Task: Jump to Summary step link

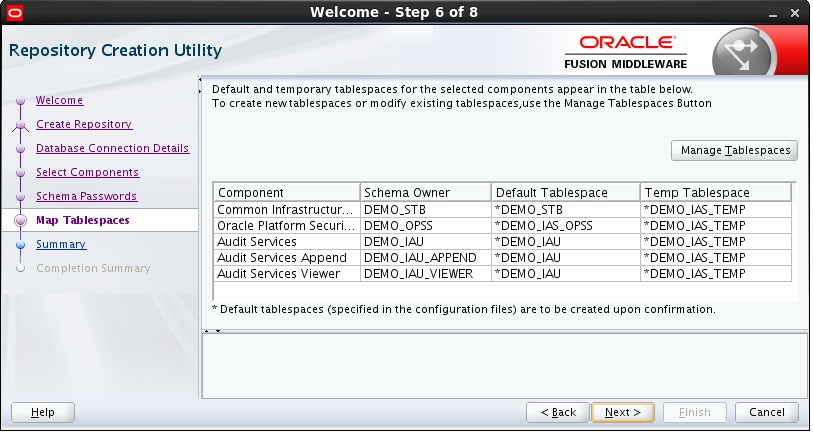Action: pos(61,244)
